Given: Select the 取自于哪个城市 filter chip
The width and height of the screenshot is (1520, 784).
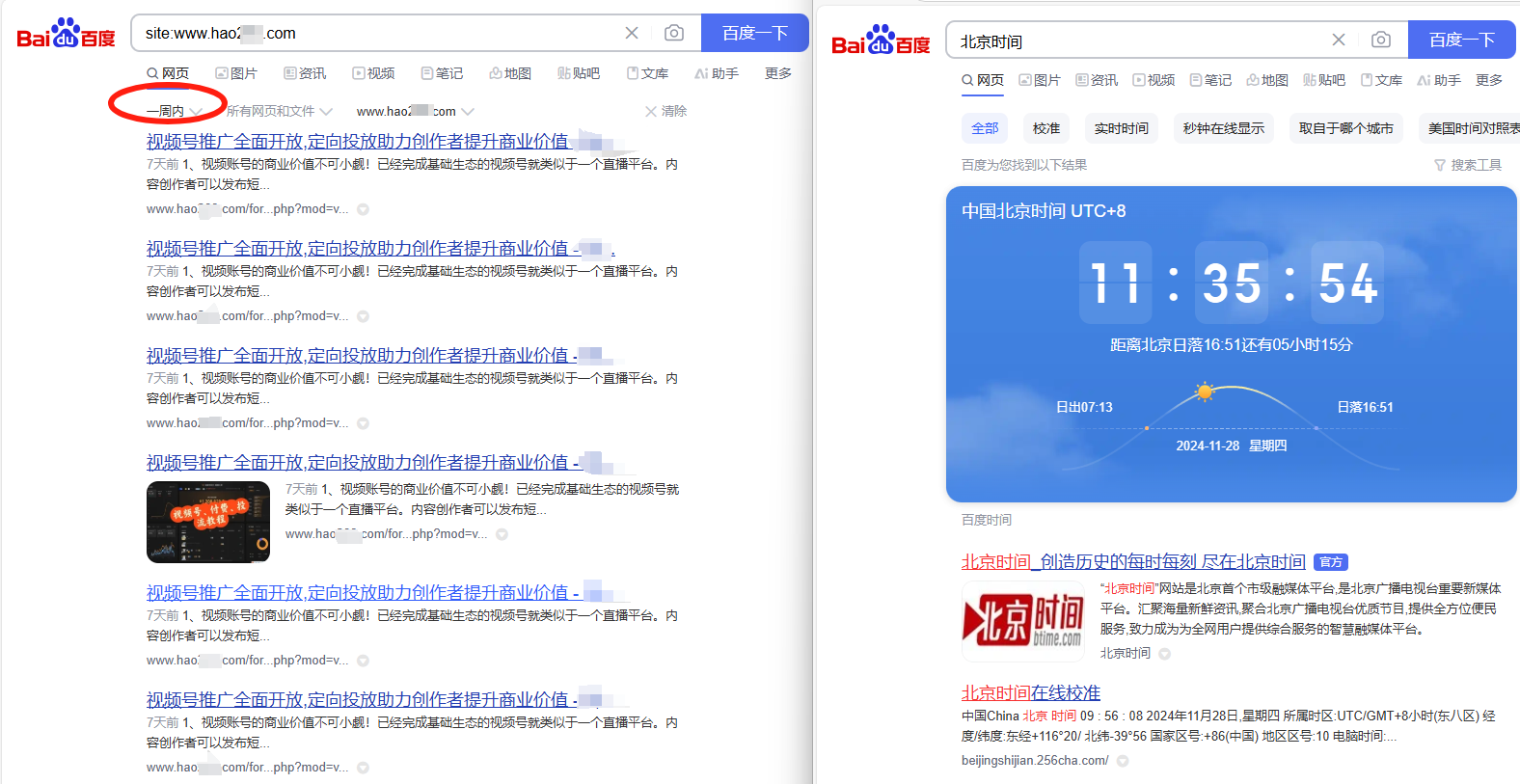Looking at the screenshot, I should [1346, 128].
